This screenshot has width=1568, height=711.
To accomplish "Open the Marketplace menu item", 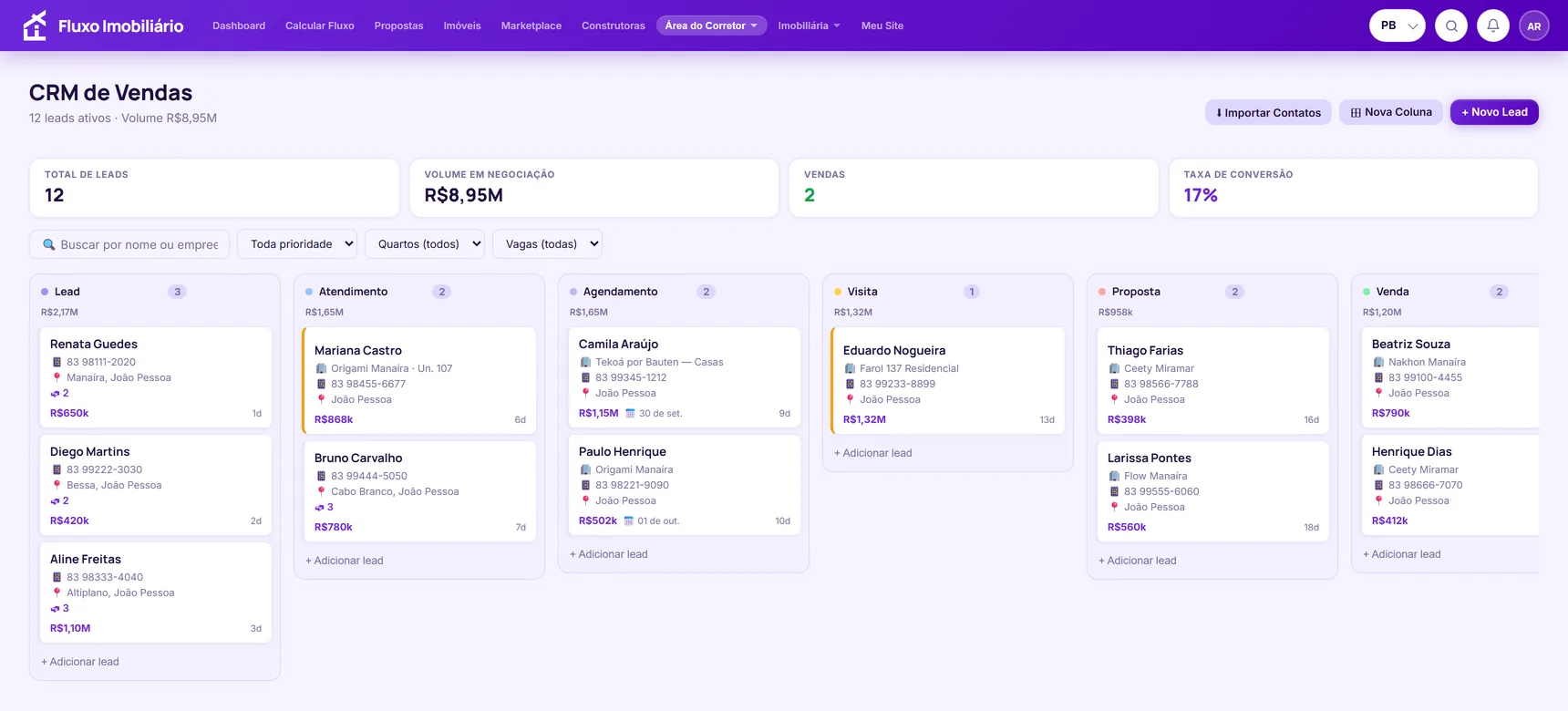I will click(x=531, y=26).
